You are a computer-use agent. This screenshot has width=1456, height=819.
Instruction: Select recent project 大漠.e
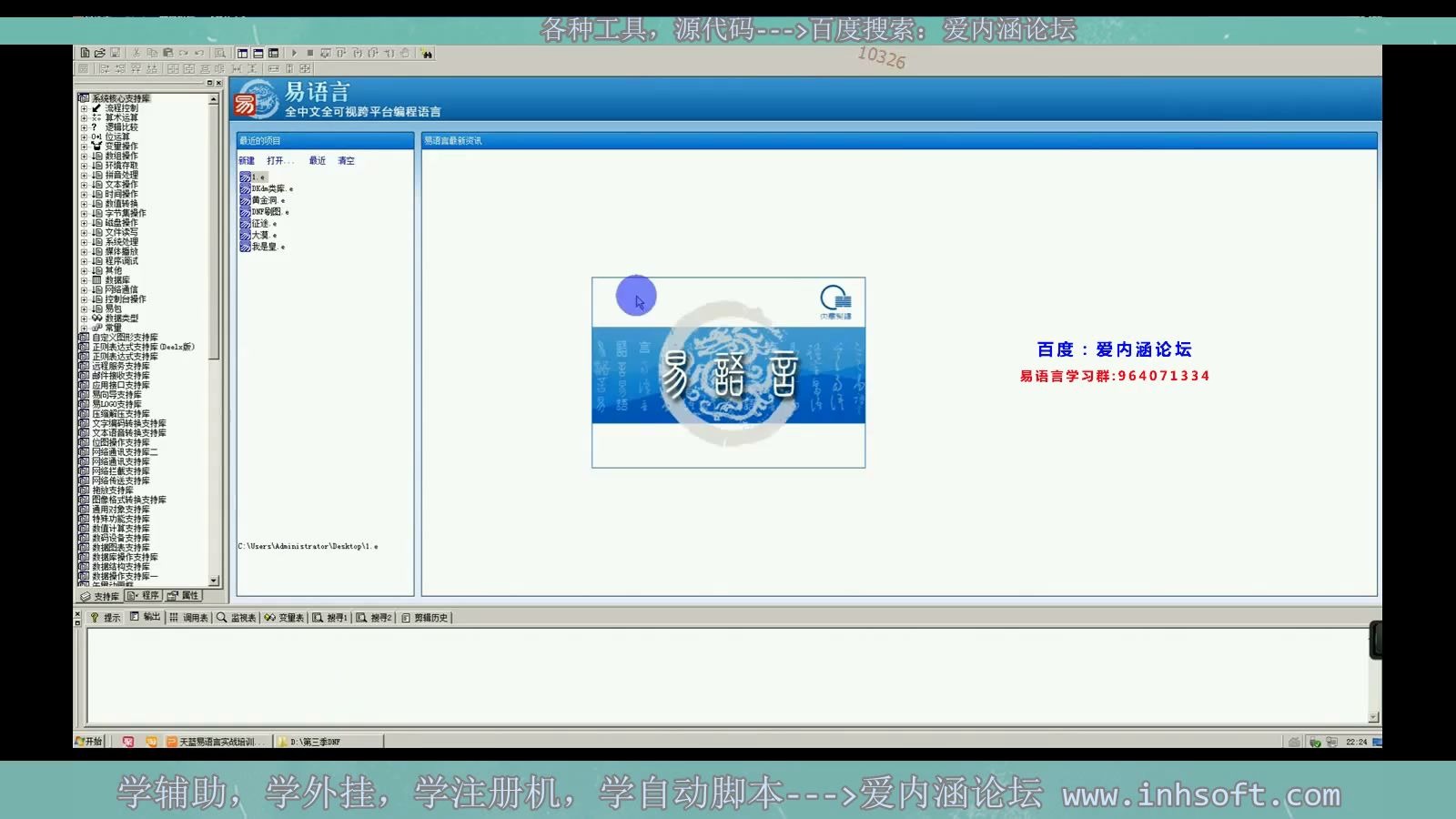tap(258, 235)
